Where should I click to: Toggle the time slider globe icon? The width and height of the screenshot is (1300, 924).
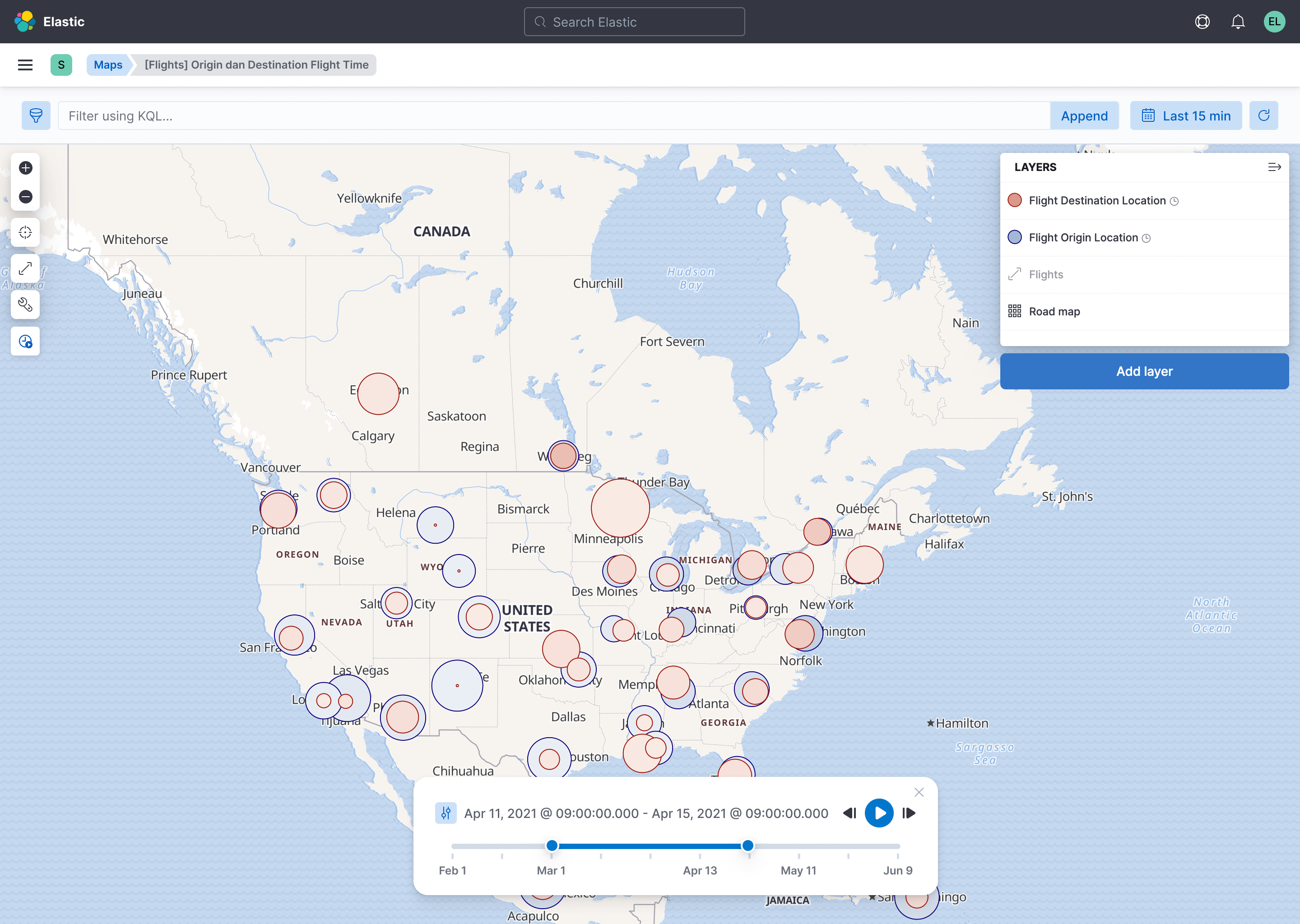click(x=25, y=342)
